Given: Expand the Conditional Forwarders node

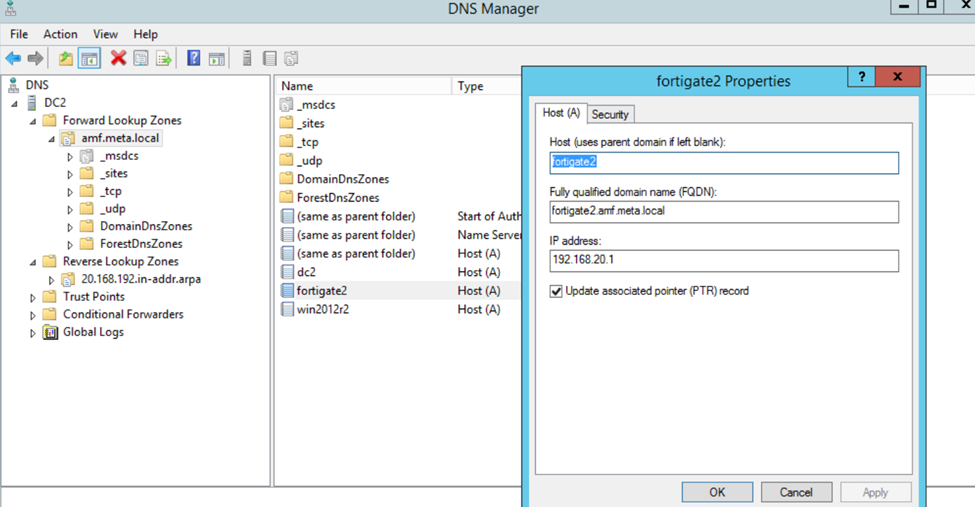Looking at the screenshot, I should [33, 315].
